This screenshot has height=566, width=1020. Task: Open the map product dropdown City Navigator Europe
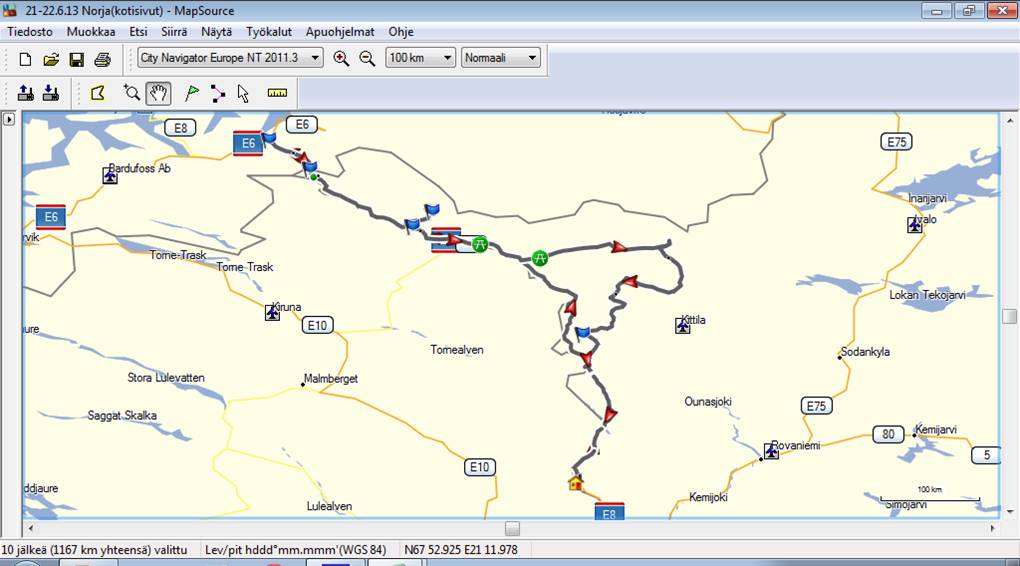230,58
